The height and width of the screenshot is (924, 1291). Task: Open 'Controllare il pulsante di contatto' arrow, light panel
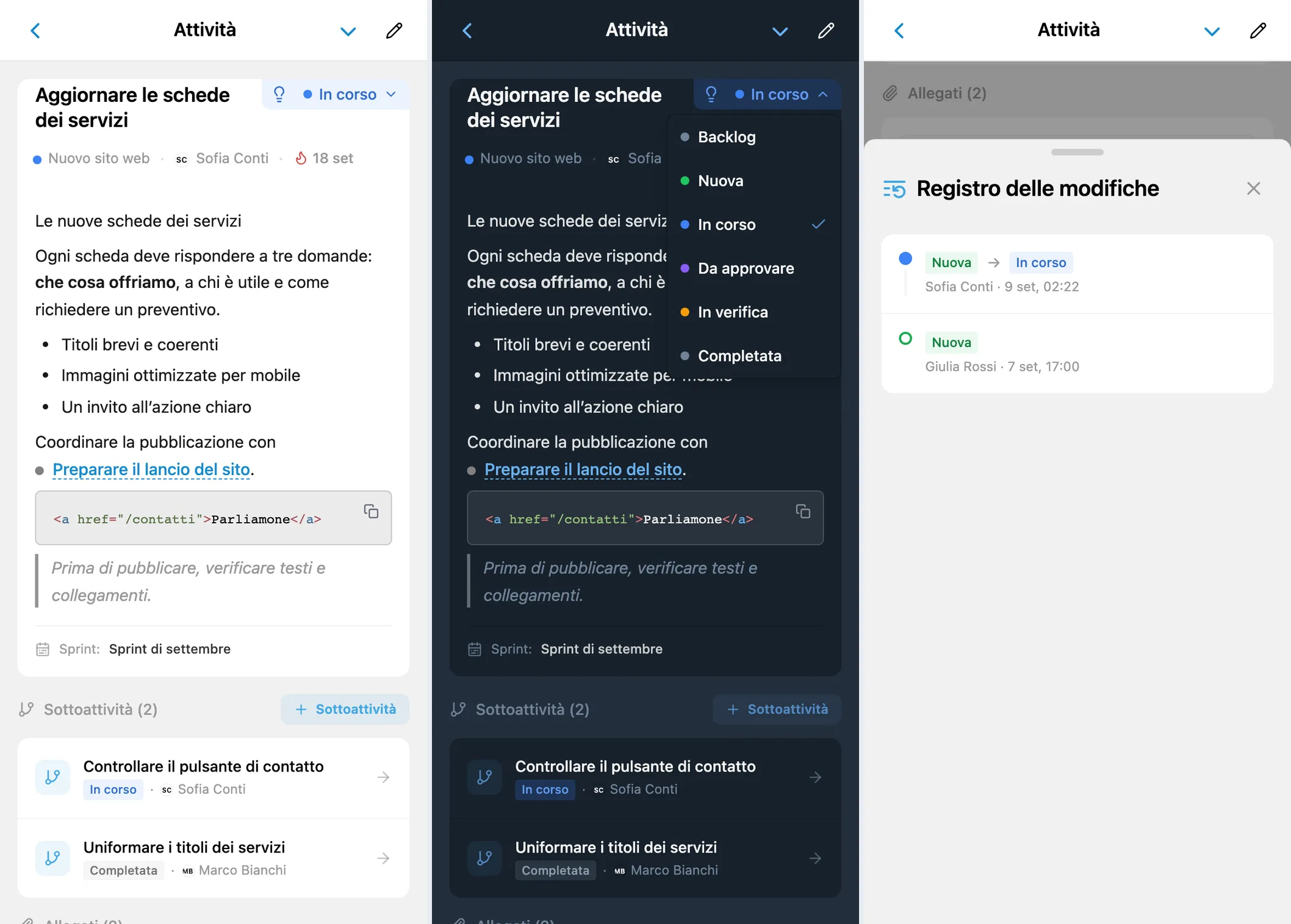click(x=383, y=778)
